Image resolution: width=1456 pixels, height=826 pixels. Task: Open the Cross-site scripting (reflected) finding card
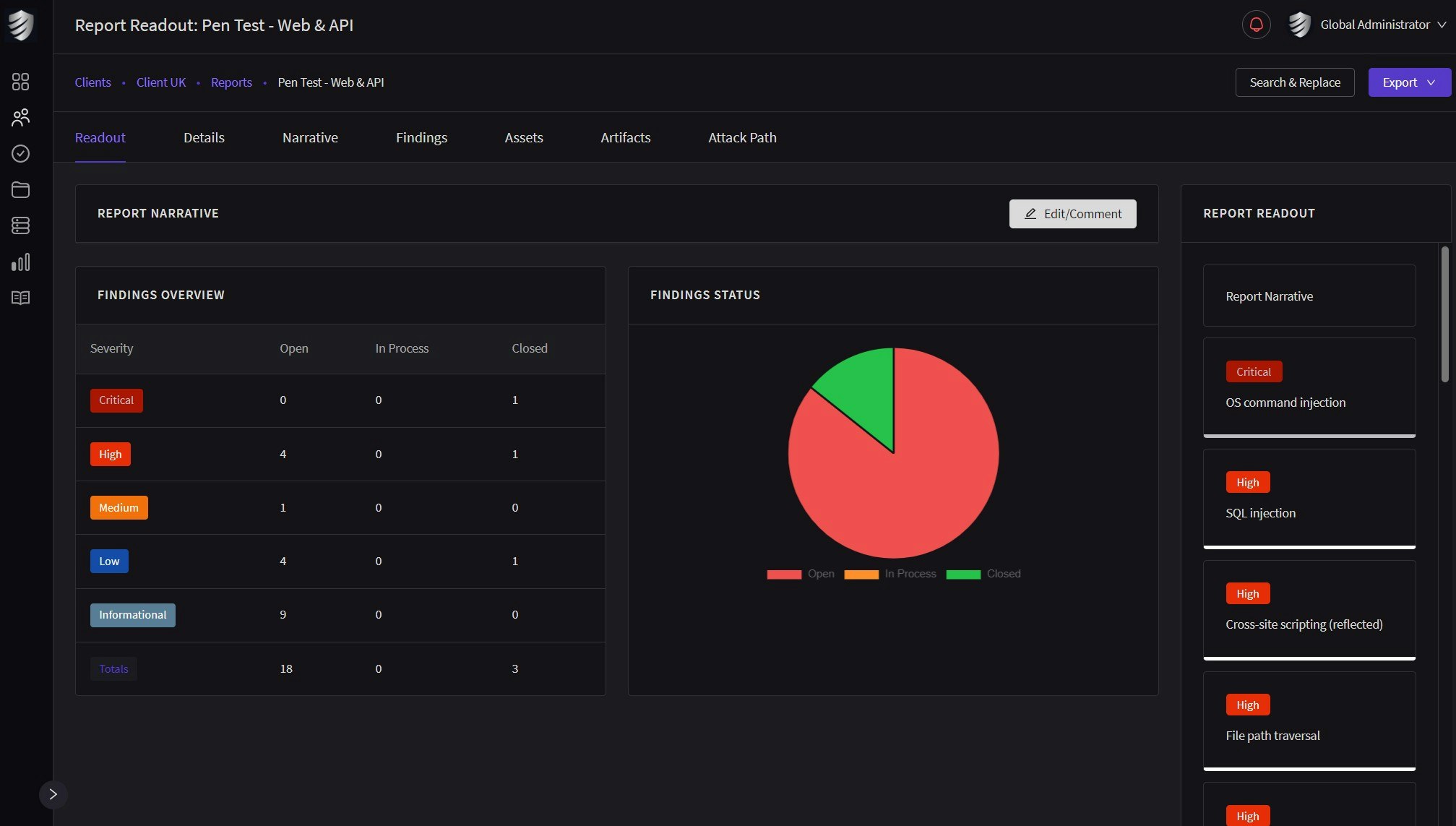[1309, 610]
